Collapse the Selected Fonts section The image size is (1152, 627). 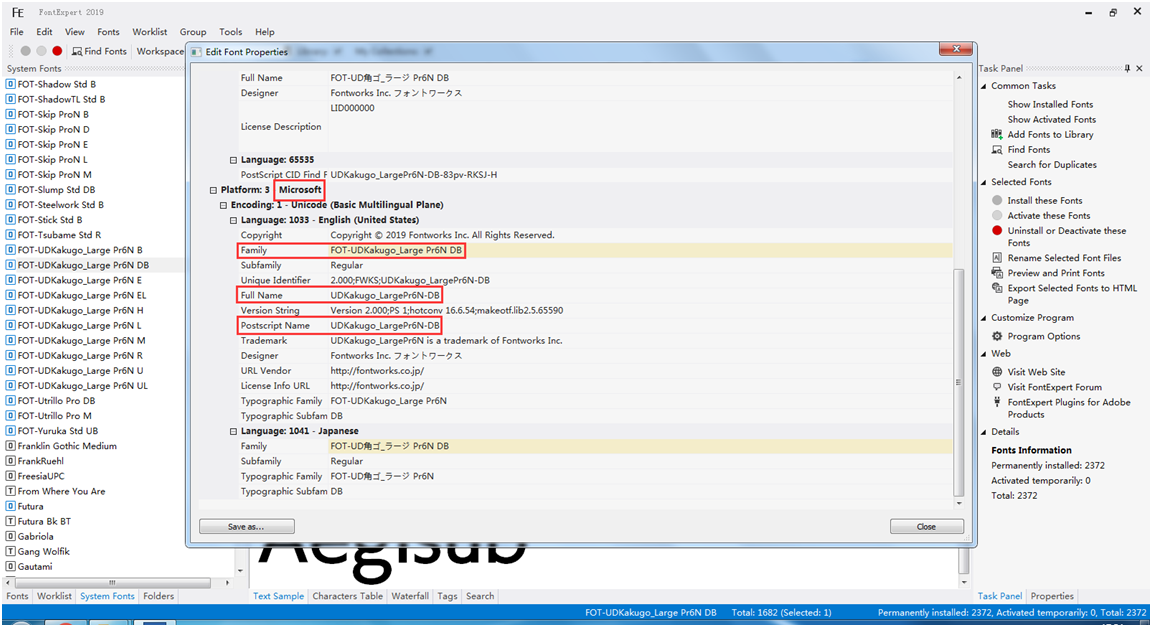coord(984,182)
